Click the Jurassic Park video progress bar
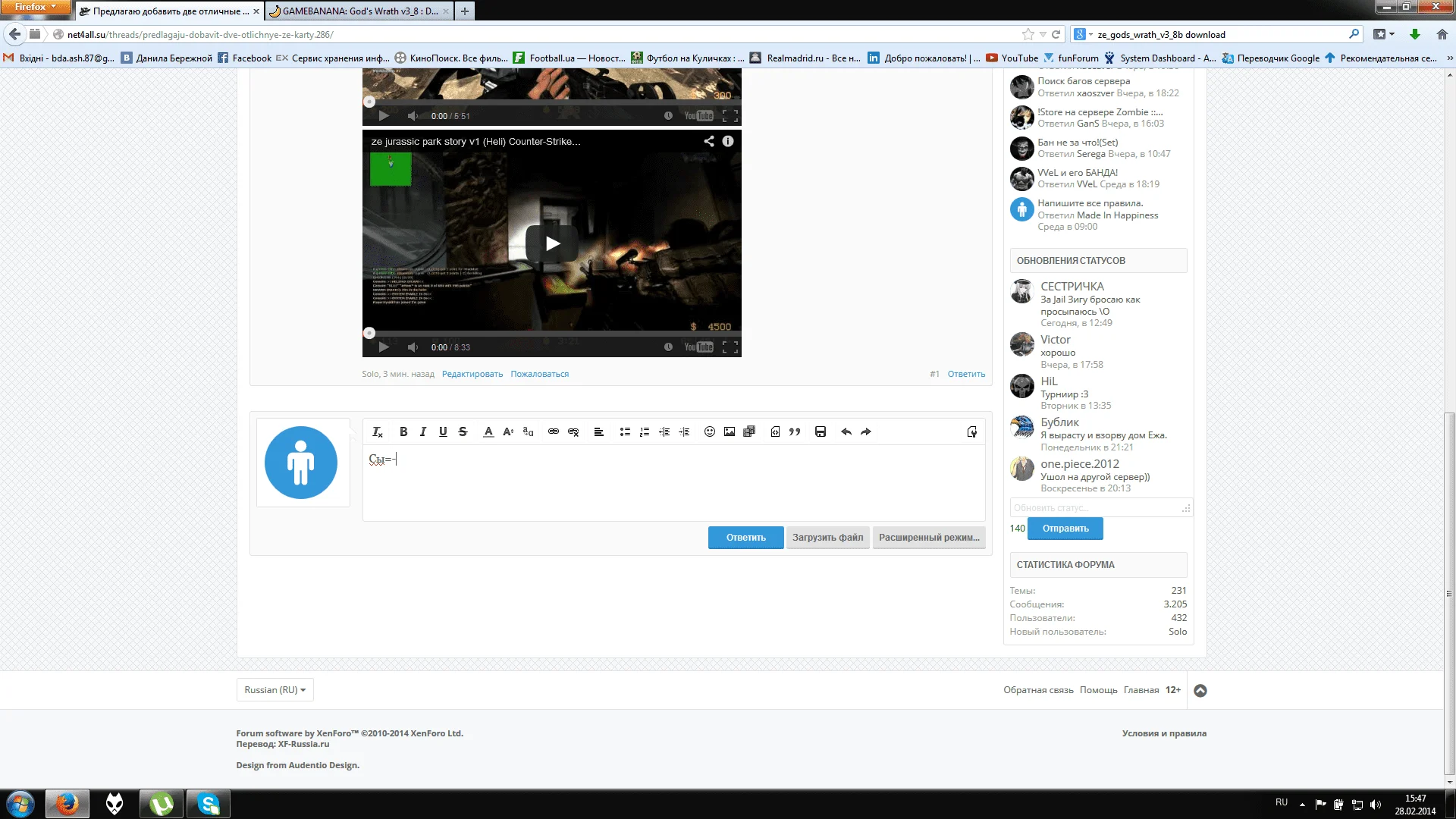This screenshot has width=1456, height=819. (x=551, y=333)
